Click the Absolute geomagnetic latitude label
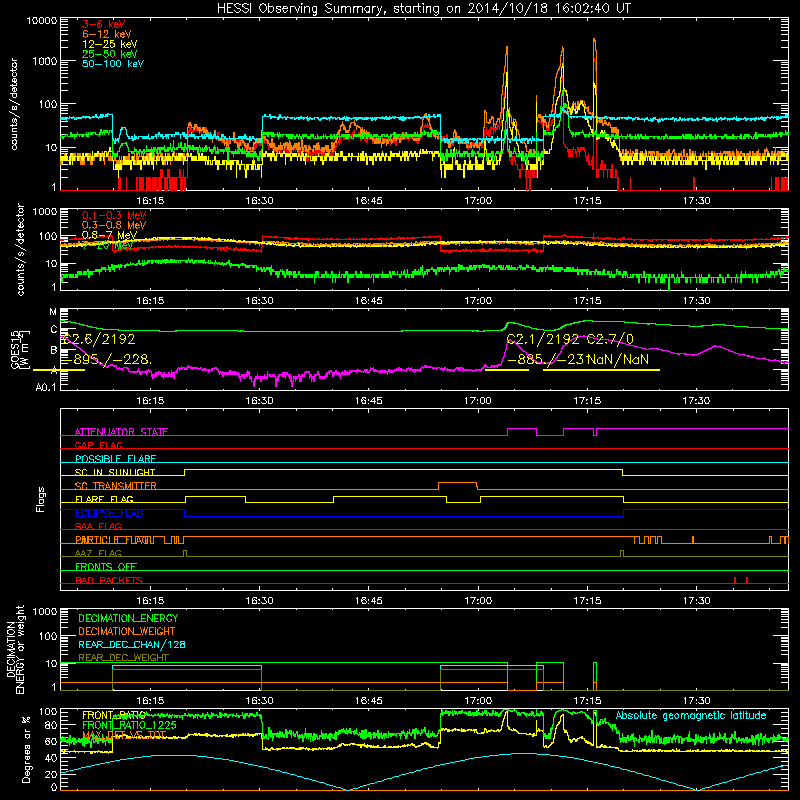 [691, 715]
